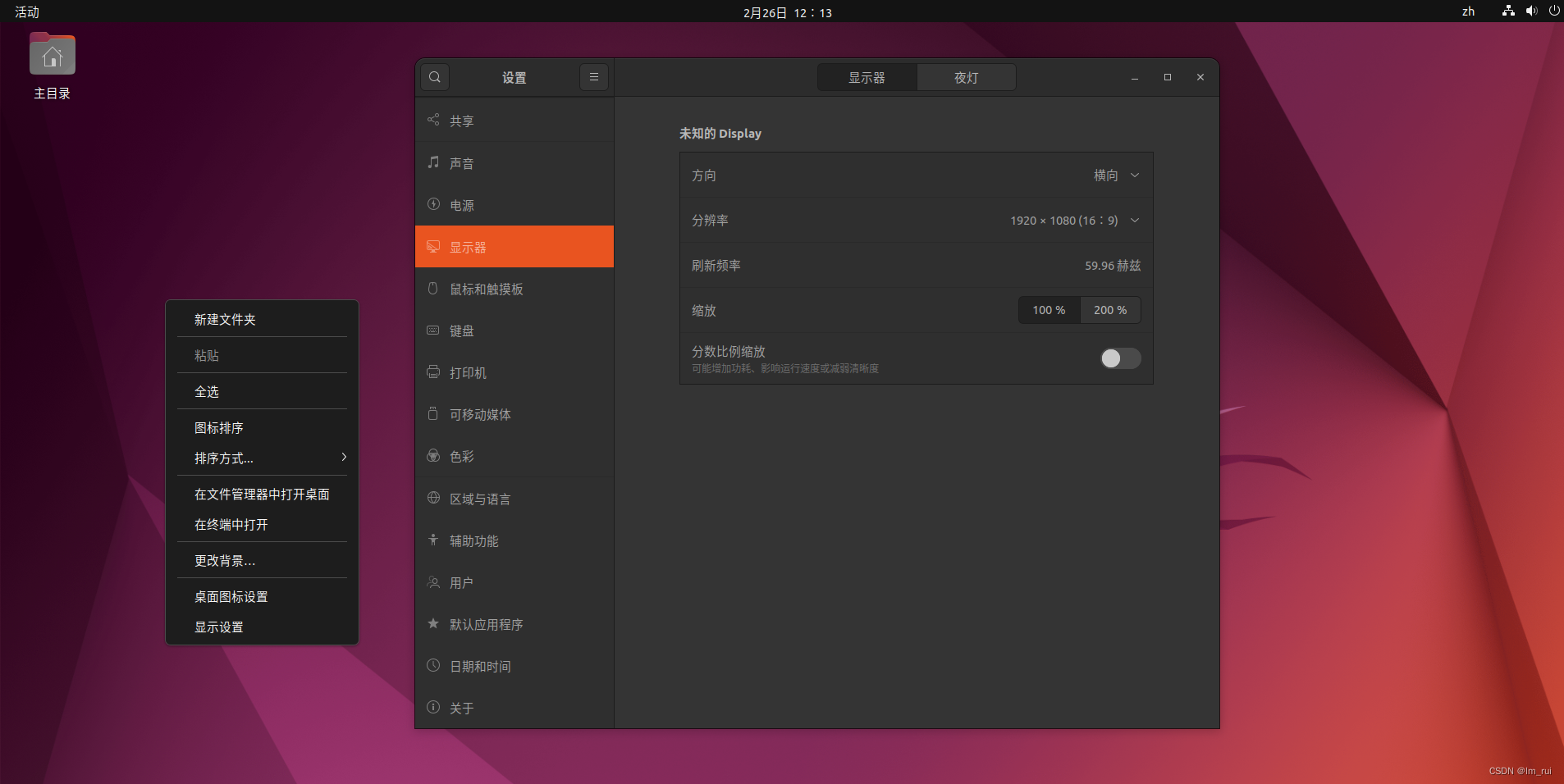Minimize the Settings window
Image resolution: width=1564 pixels, height=784 pixels.
pyautogui.click(x=1135, y=77)
